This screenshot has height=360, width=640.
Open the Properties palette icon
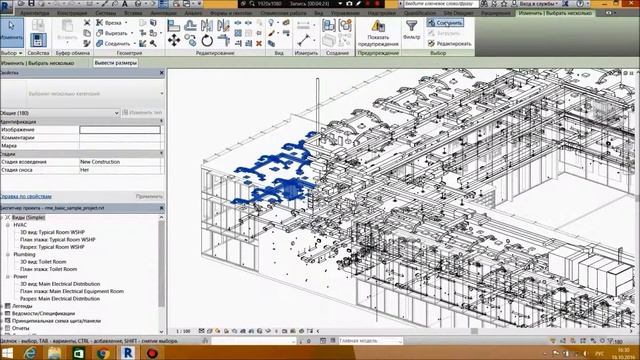[38, 40]
